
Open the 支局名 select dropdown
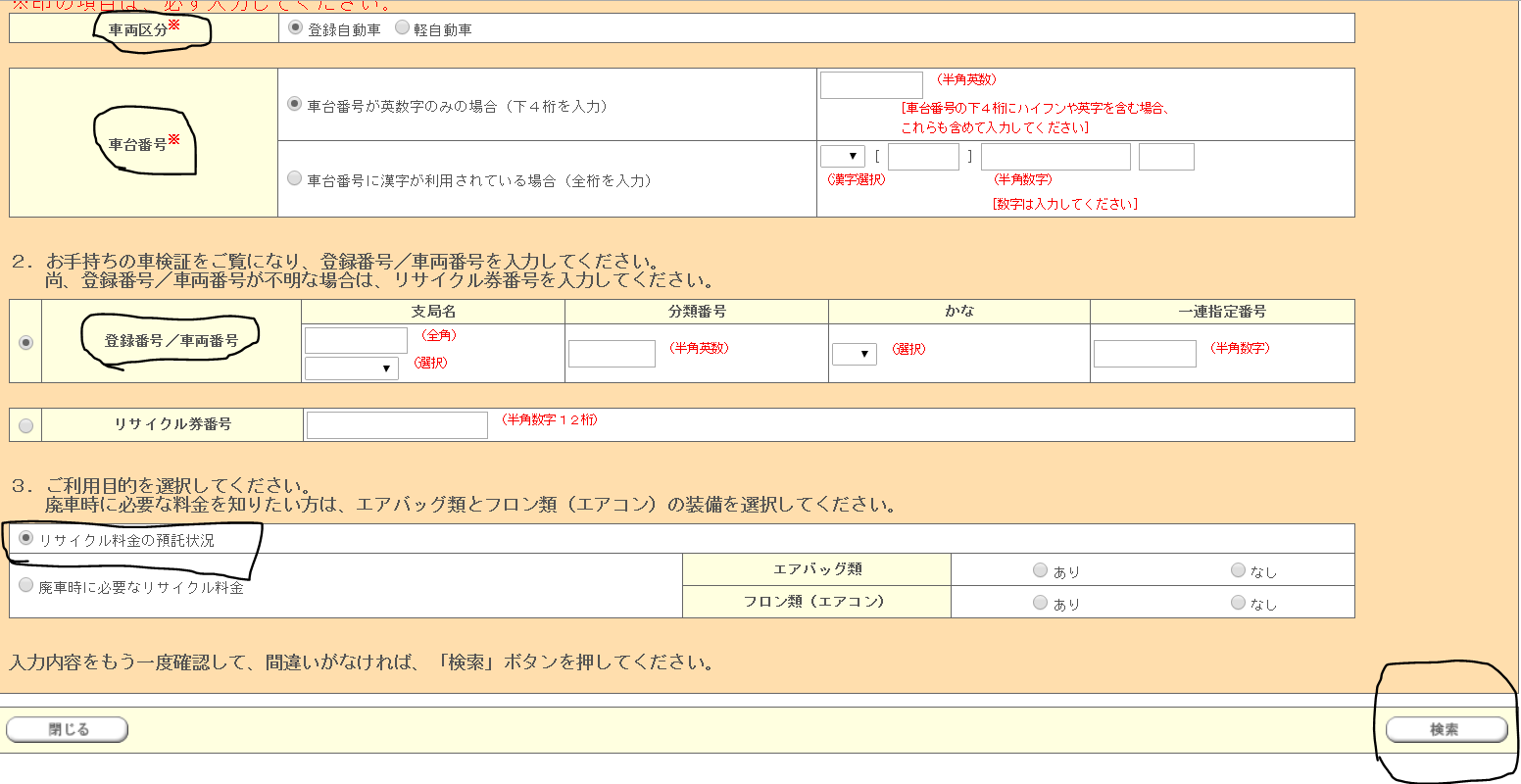point(352,368)
